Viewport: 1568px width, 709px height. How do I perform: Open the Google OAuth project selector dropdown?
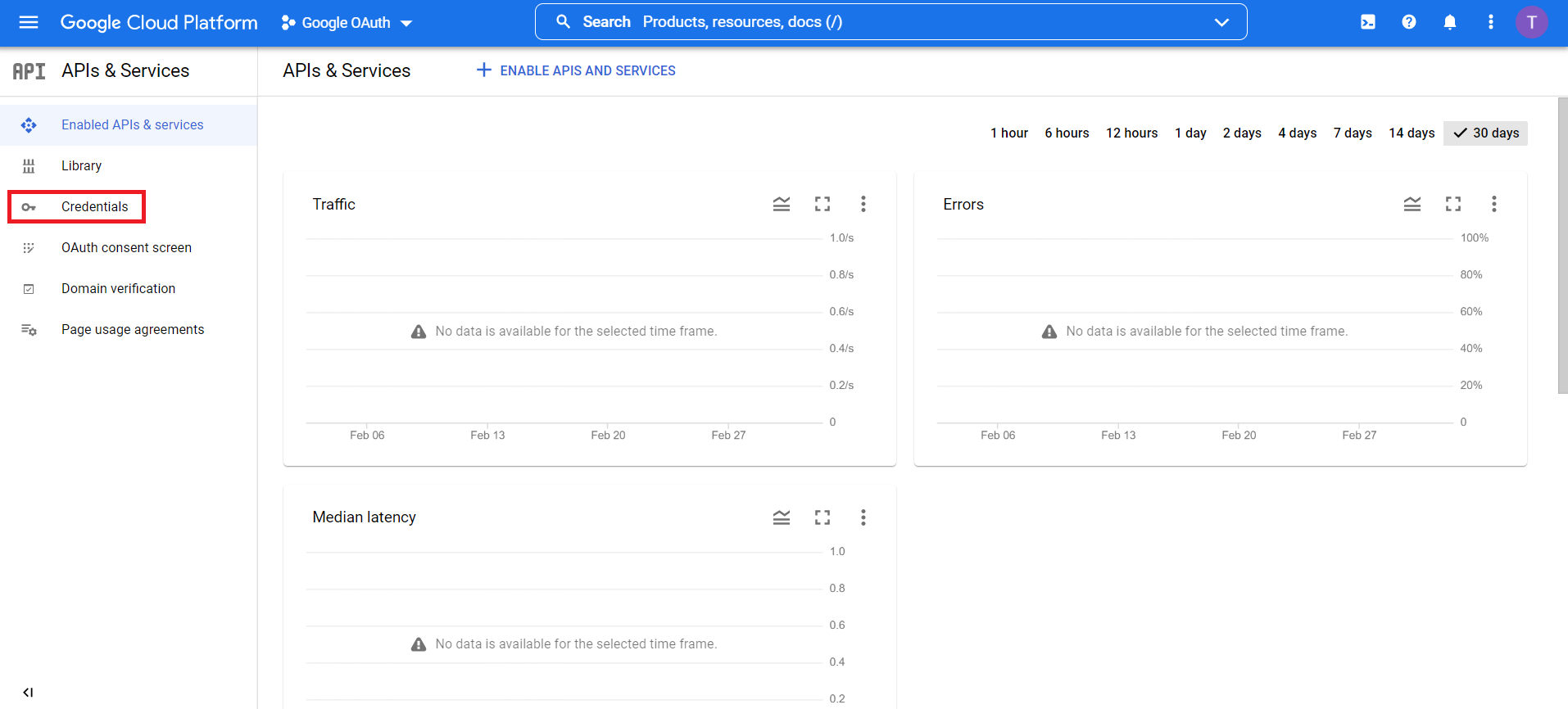pos(347,23)
